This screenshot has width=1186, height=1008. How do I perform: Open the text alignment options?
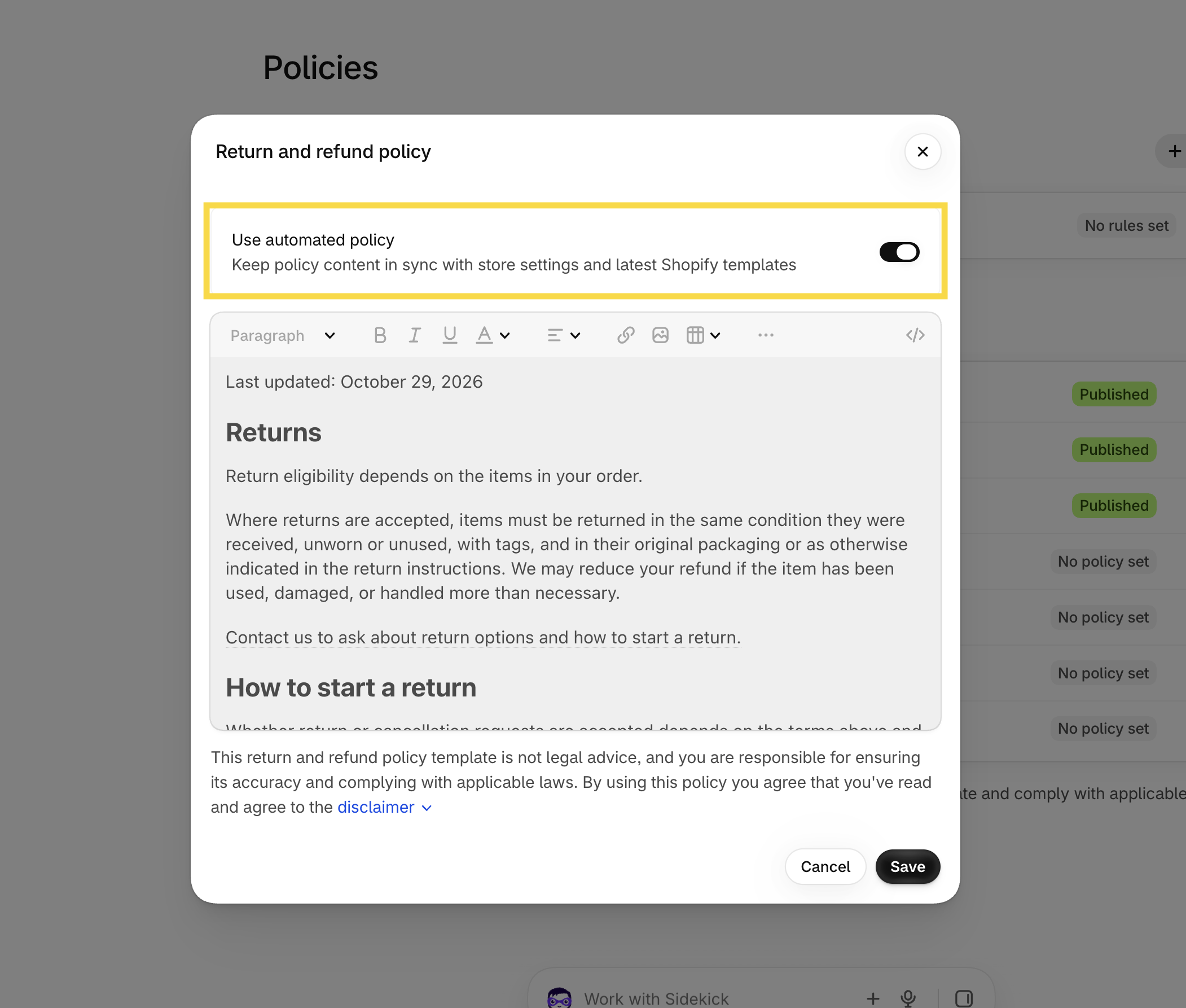pyautogui.click(x=555, y=335)
